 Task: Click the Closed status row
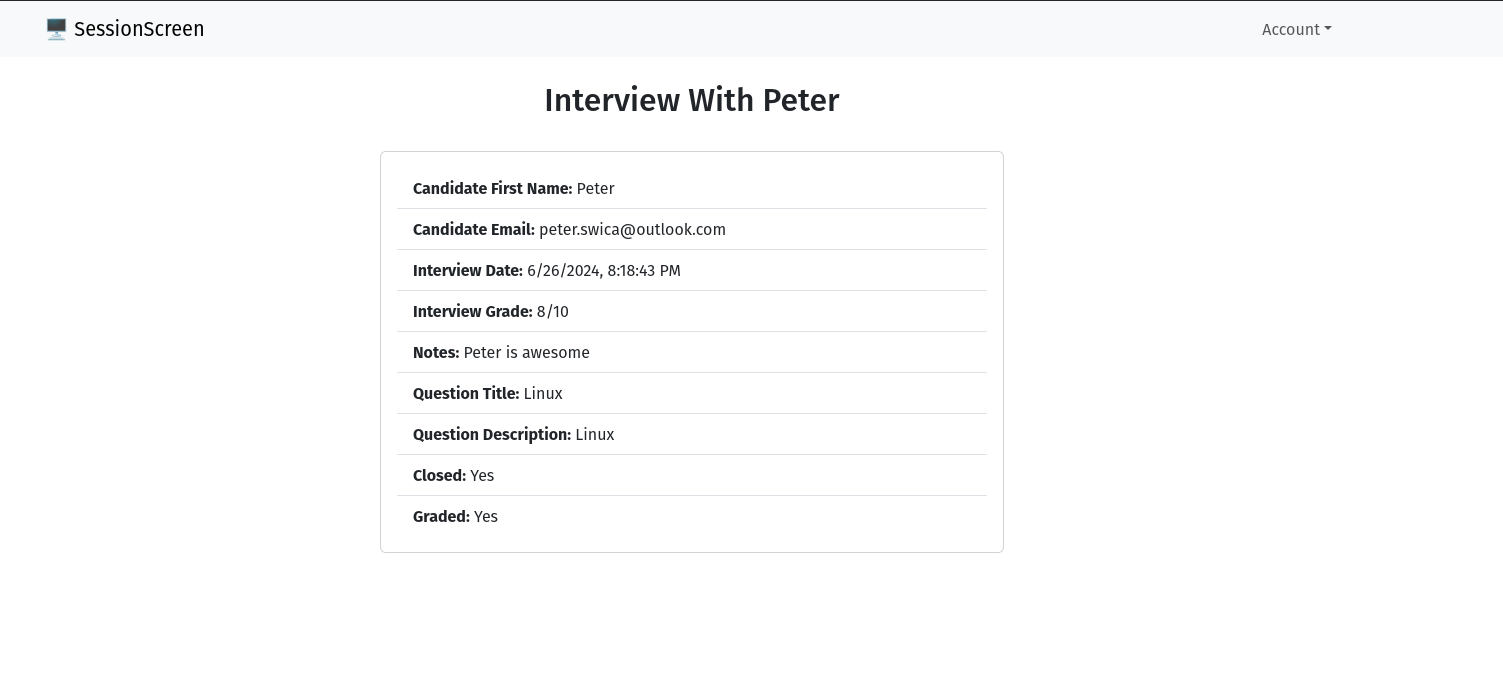click(x=692, y=475)
